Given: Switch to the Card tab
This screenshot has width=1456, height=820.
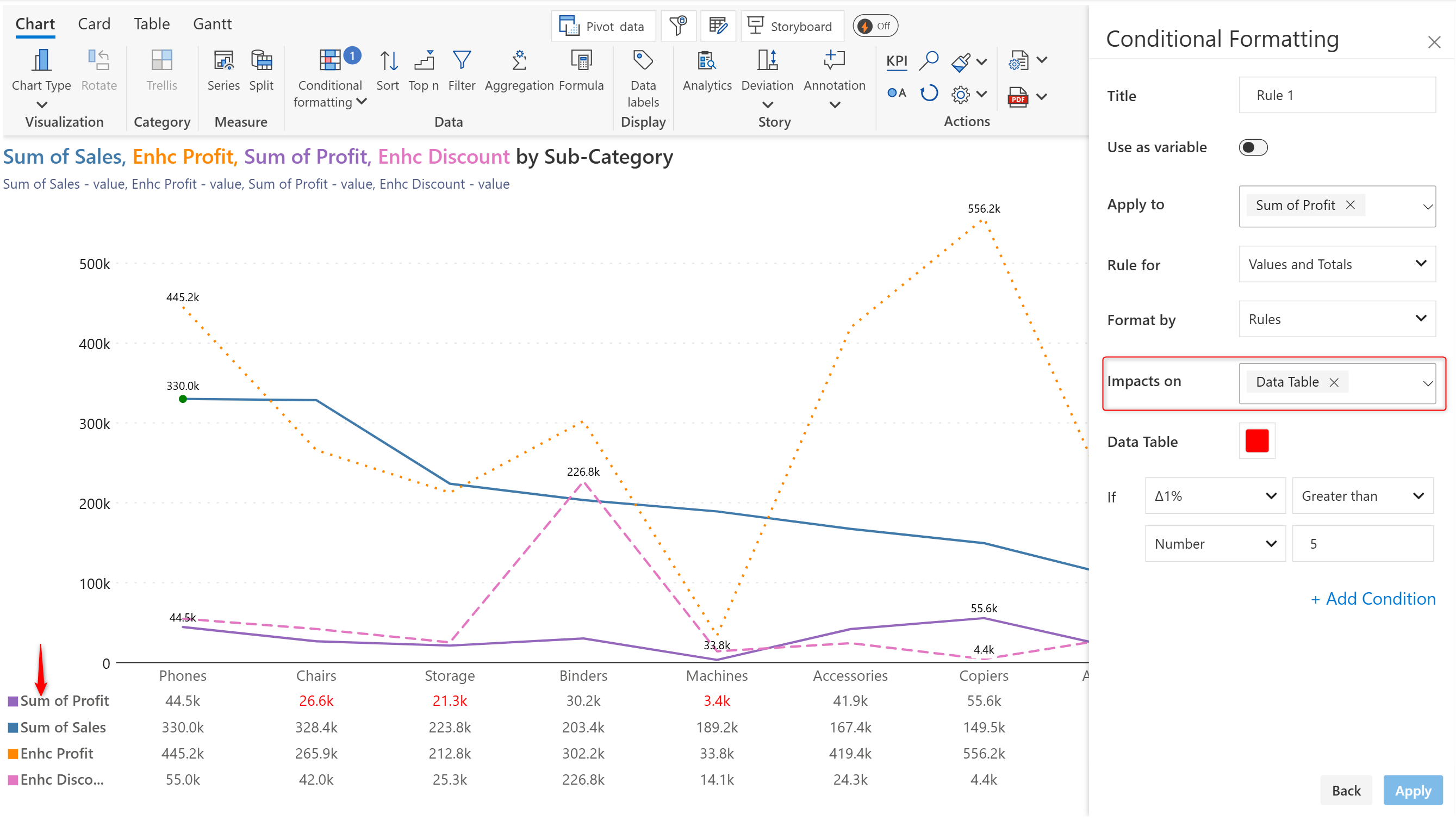Looking at the screenshot, I should [94, 24].
